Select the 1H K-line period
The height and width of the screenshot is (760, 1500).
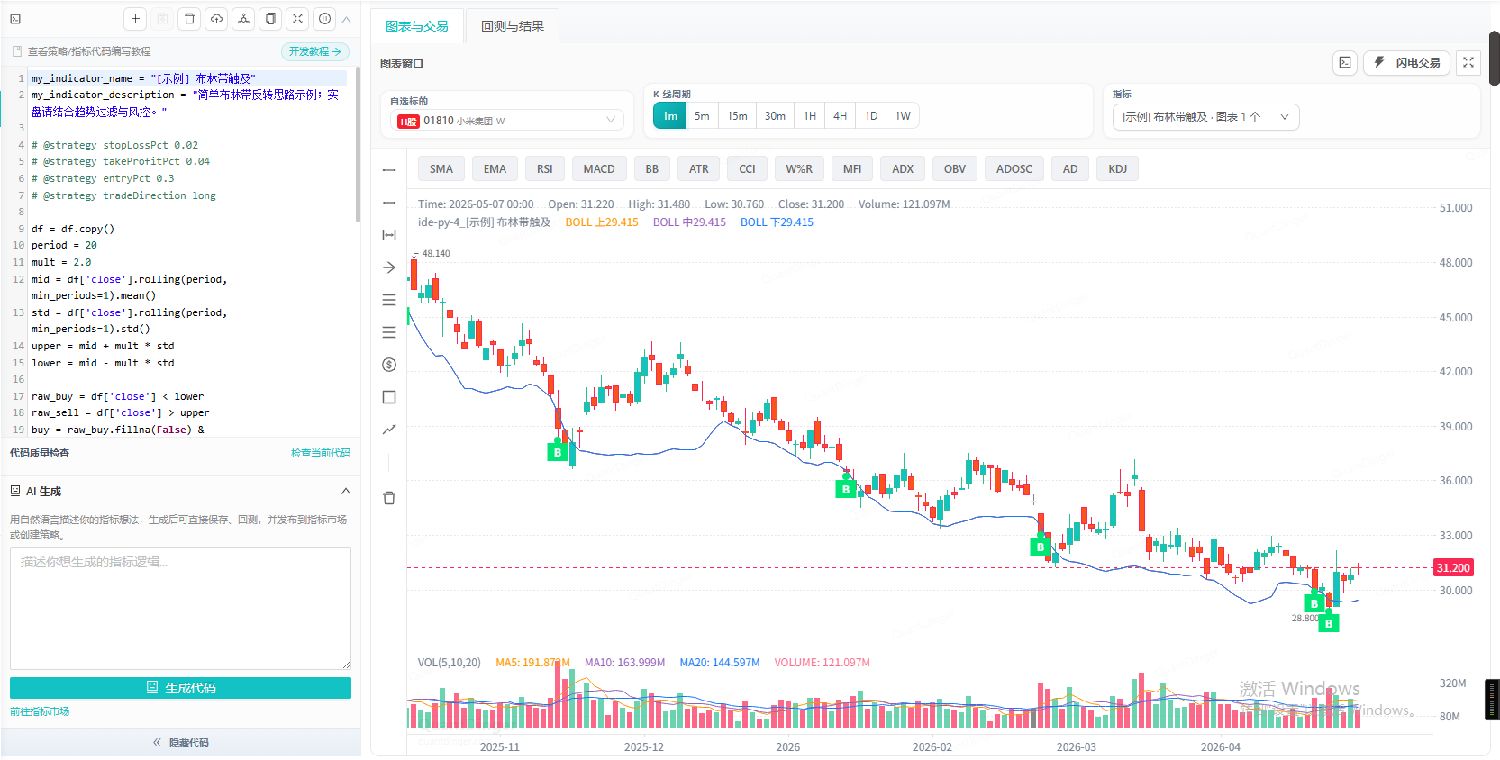(x=810, y=116)
